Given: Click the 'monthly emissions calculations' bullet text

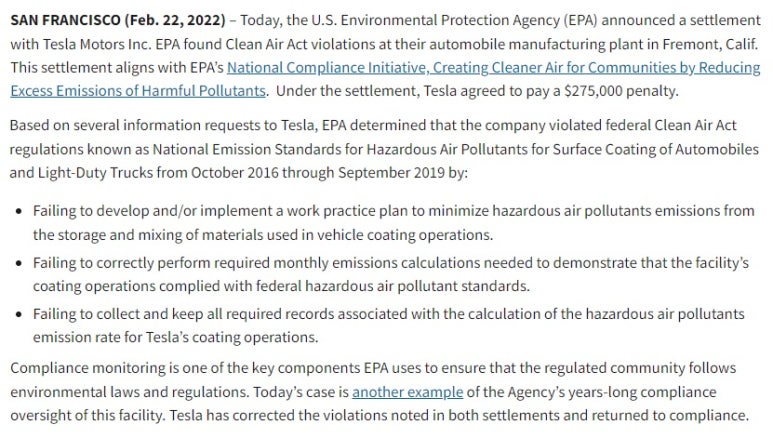Looking at the screenshot, I should coord(376,263).
